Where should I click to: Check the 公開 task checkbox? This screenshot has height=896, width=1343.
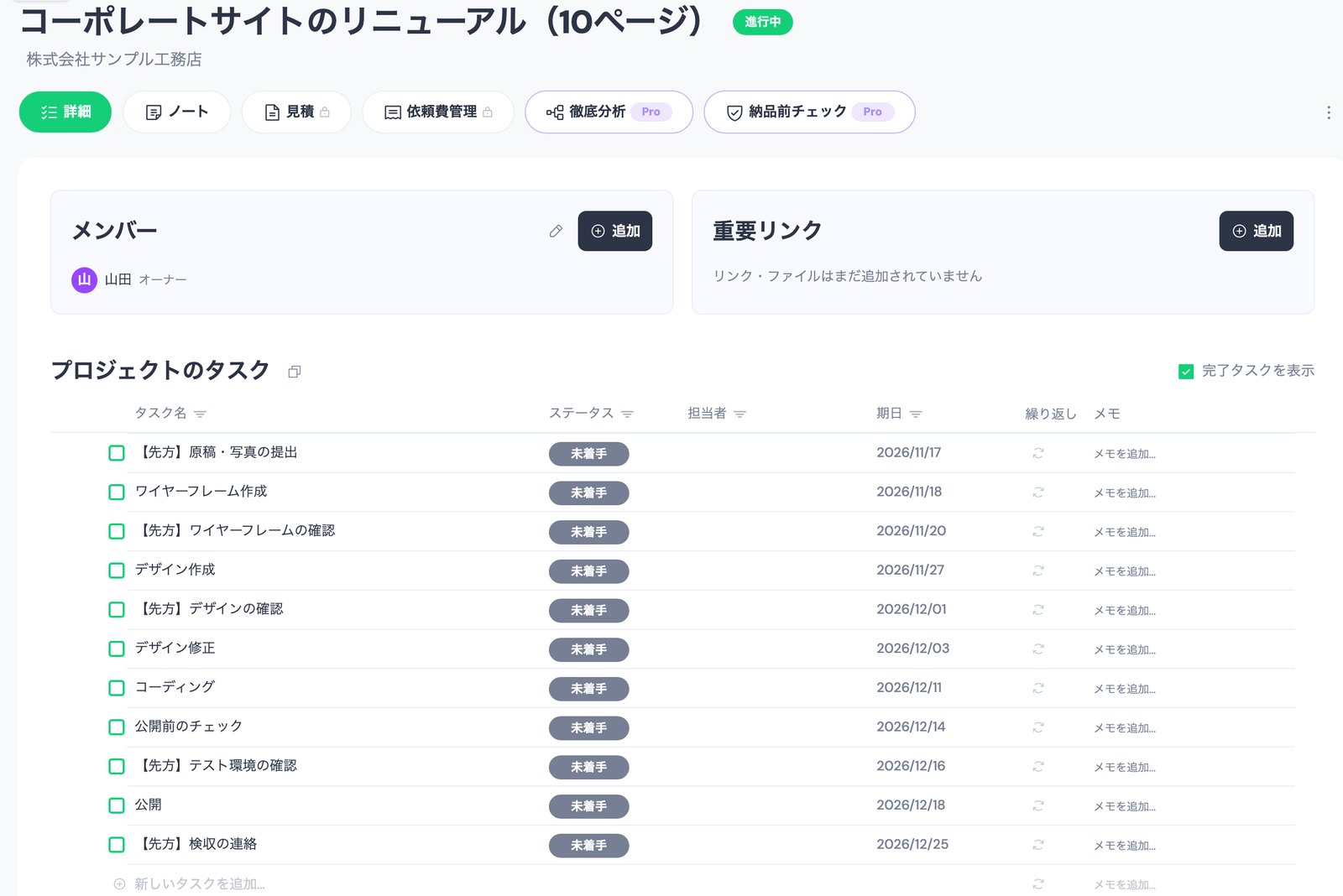[117, 805]
